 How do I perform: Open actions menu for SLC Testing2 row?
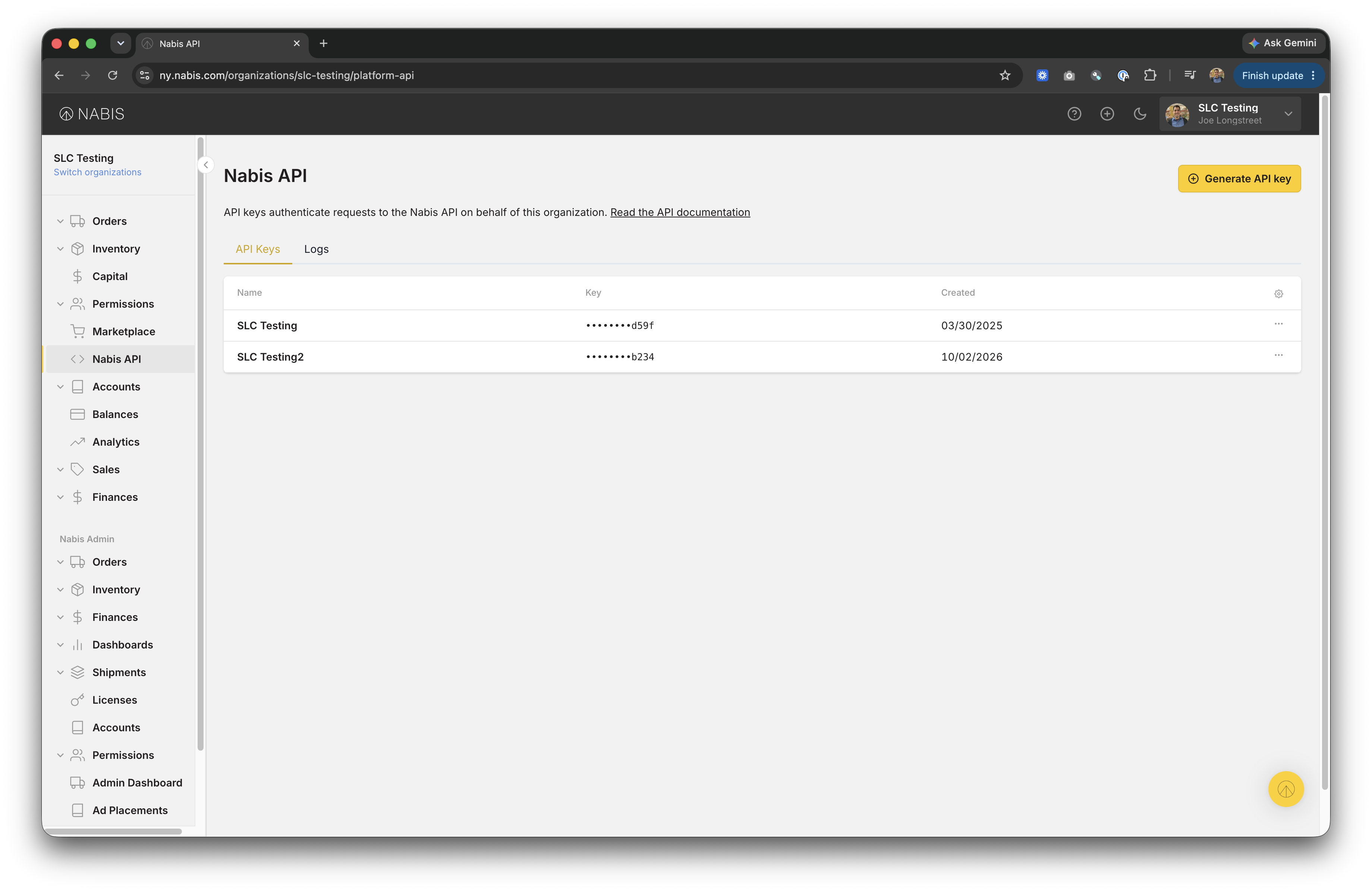coord(1279,355)
